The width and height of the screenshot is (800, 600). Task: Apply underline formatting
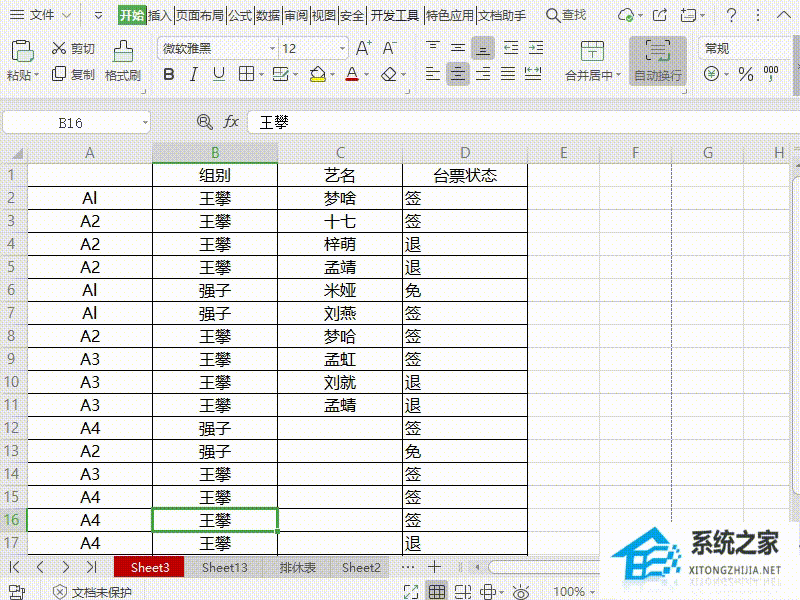coord(218,74)
